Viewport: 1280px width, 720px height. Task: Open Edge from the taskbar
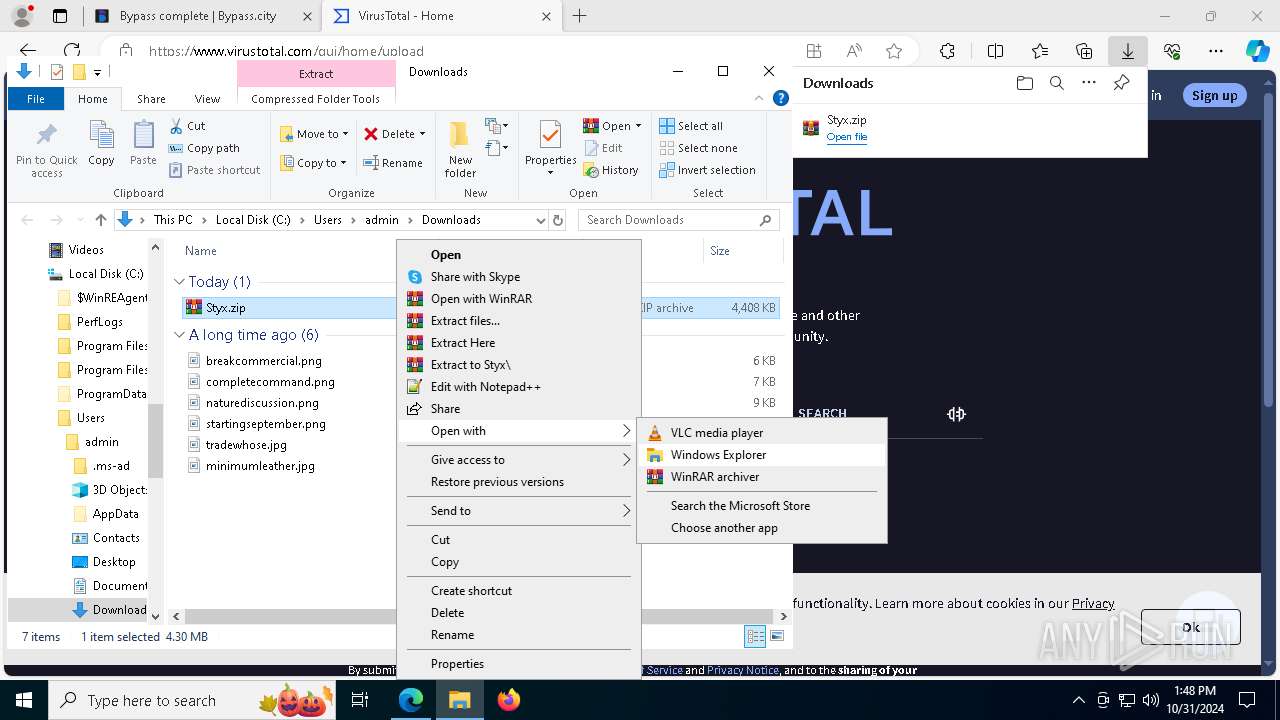[411, 700]
